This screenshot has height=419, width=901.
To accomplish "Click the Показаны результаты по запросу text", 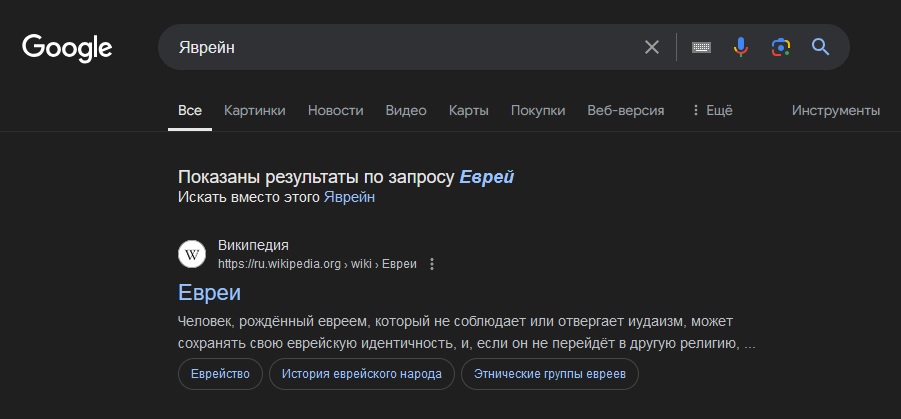I will click(x=316, y=178).
